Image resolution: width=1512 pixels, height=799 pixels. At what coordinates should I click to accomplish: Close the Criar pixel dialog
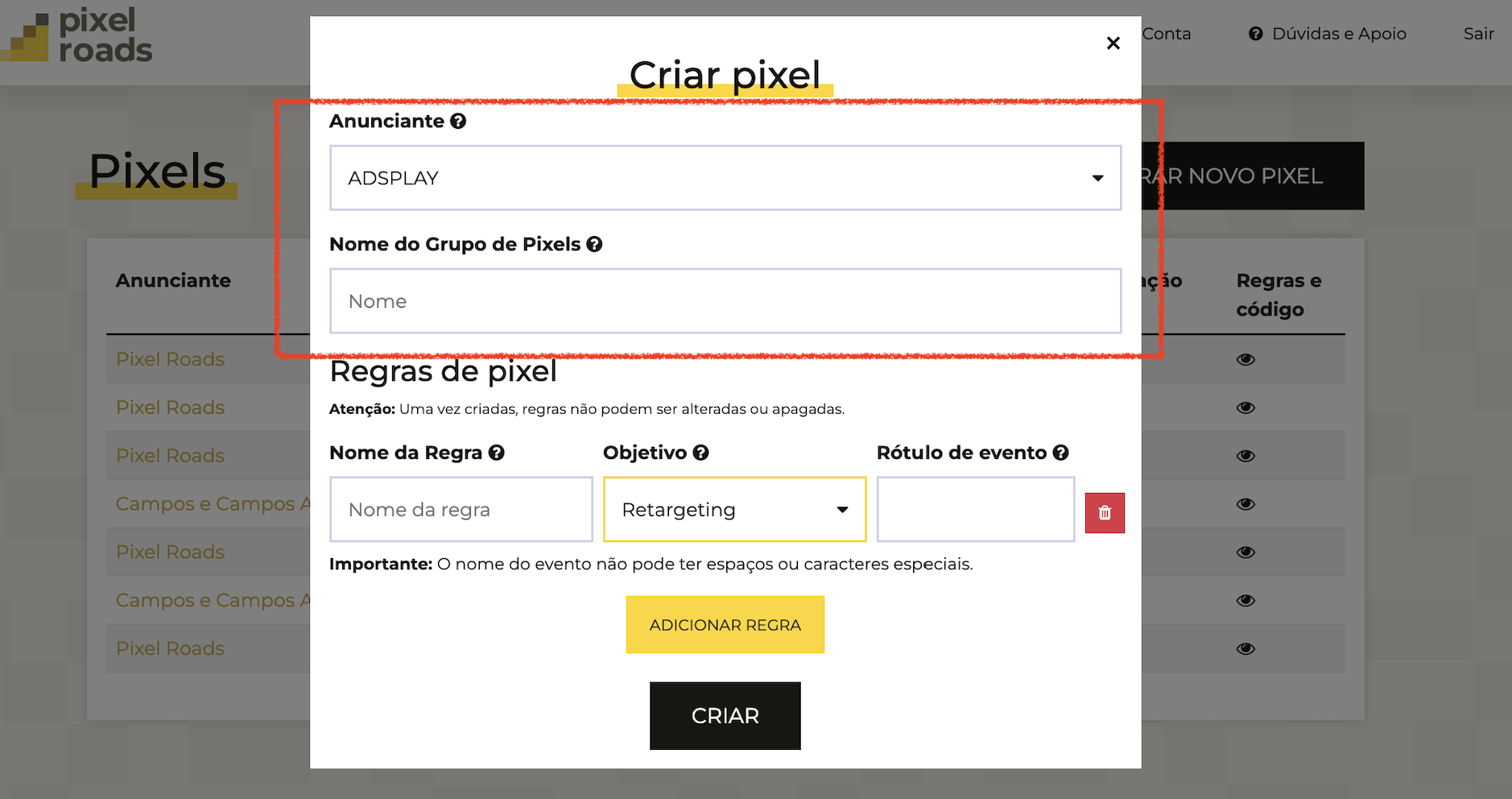[1113, 43]
